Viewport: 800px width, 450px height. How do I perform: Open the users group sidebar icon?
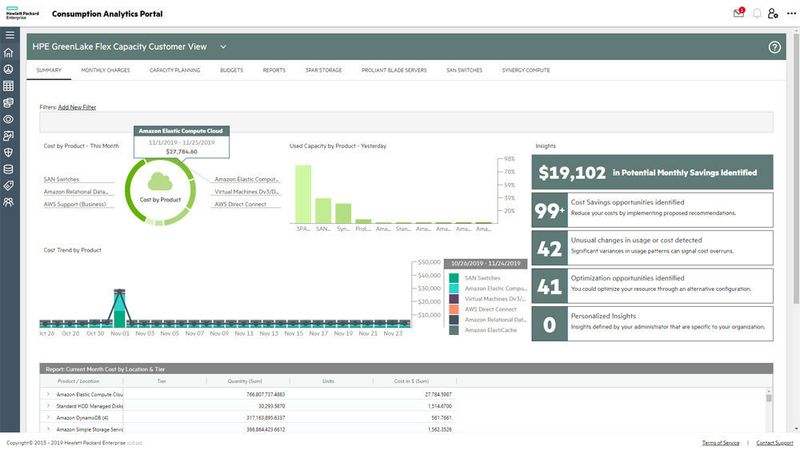click(9, 203)
